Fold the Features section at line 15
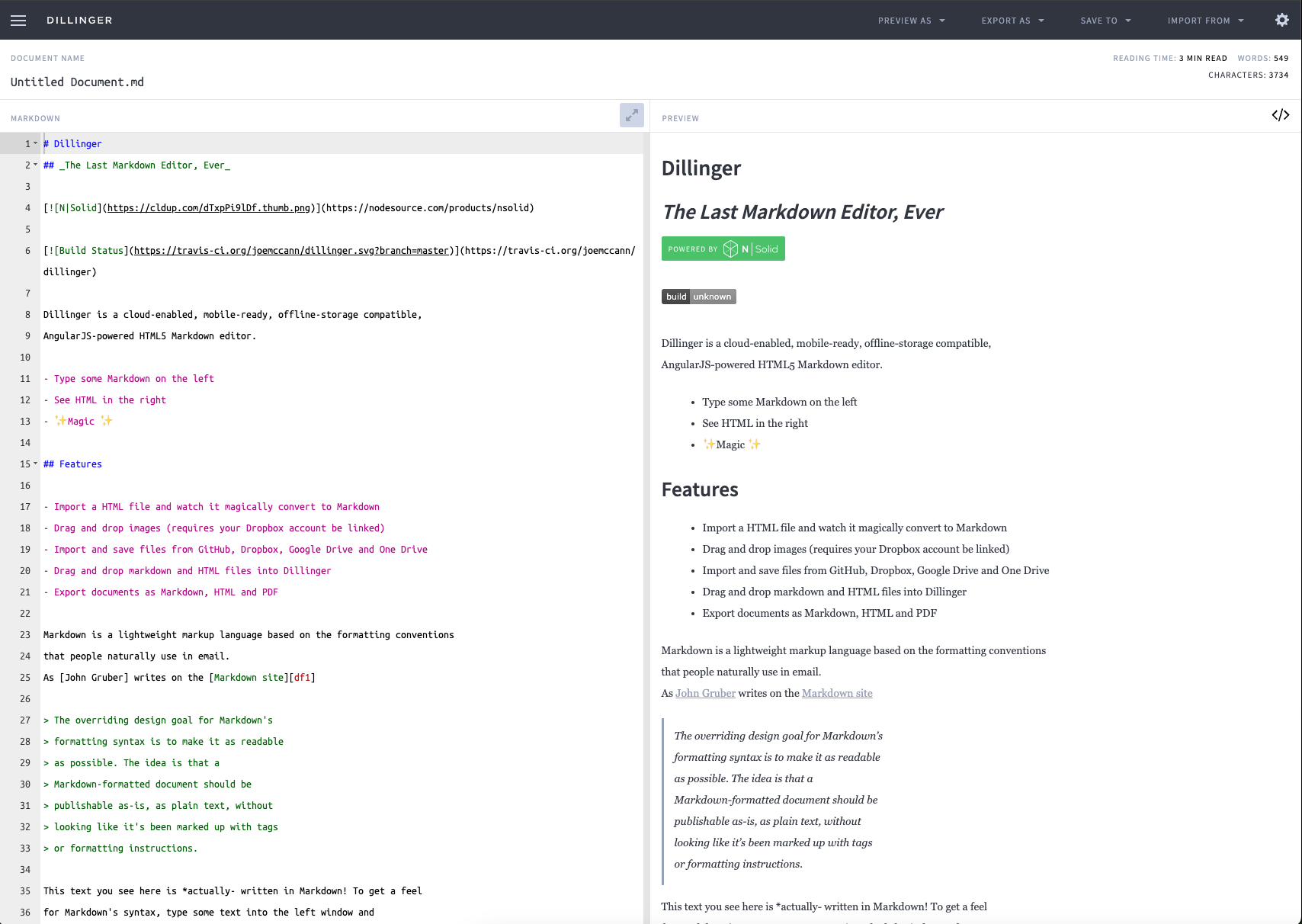Screen dimensions: 1302x924 (x=35, y=464)
